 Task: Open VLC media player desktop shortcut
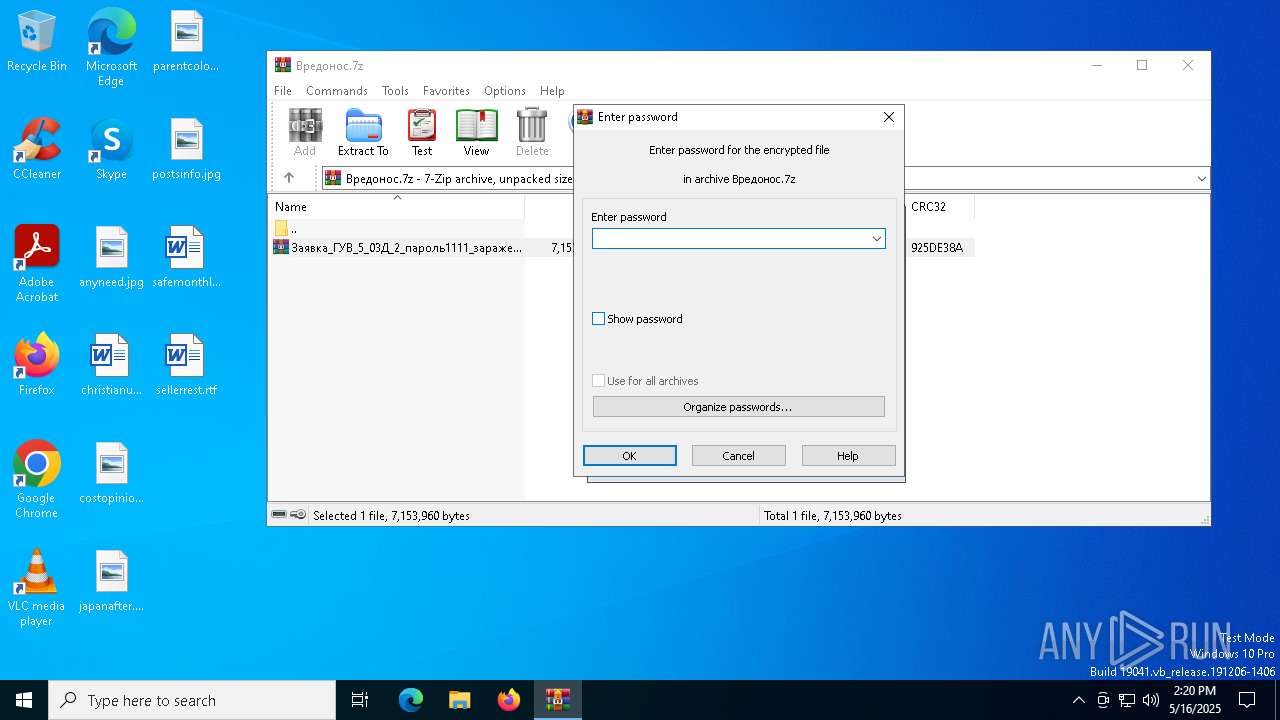pos(37,587)
